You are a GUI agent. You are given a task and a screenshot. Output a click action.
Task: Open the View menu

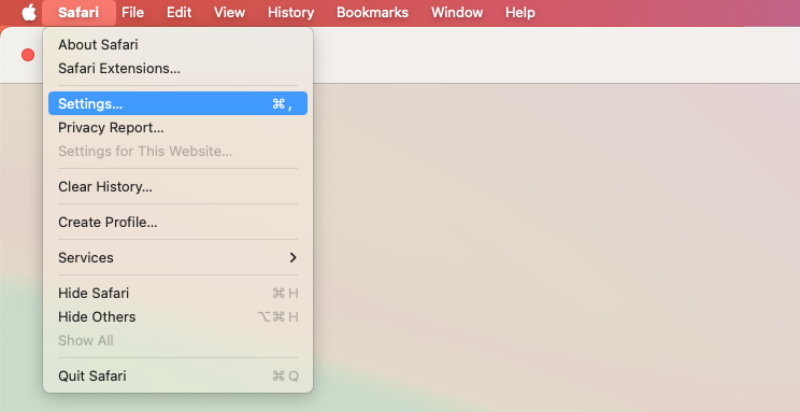[x=229, y=12]
